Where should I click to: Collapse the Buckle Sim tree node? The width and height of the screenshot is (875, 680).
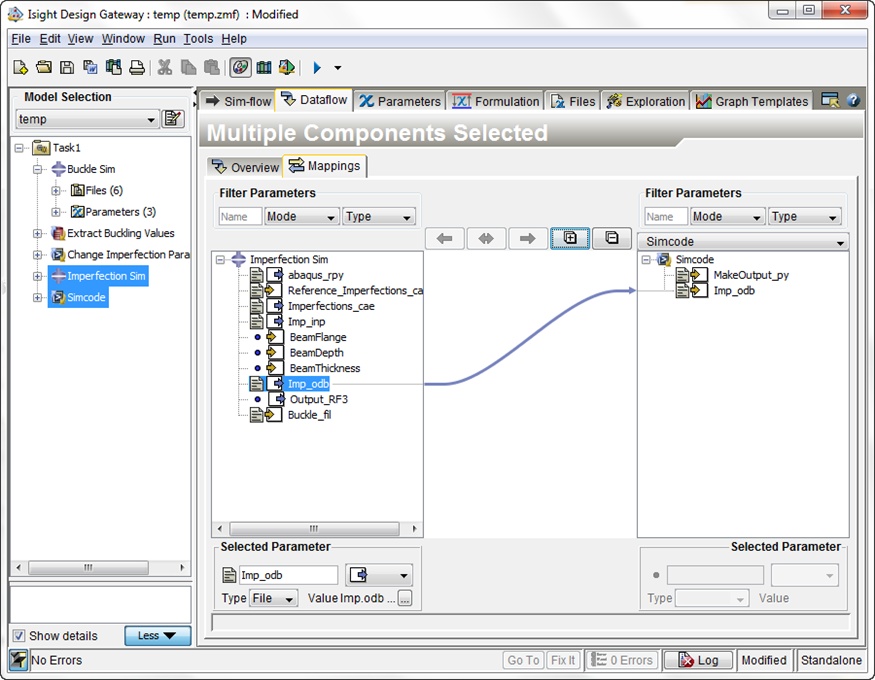[37, 169]
